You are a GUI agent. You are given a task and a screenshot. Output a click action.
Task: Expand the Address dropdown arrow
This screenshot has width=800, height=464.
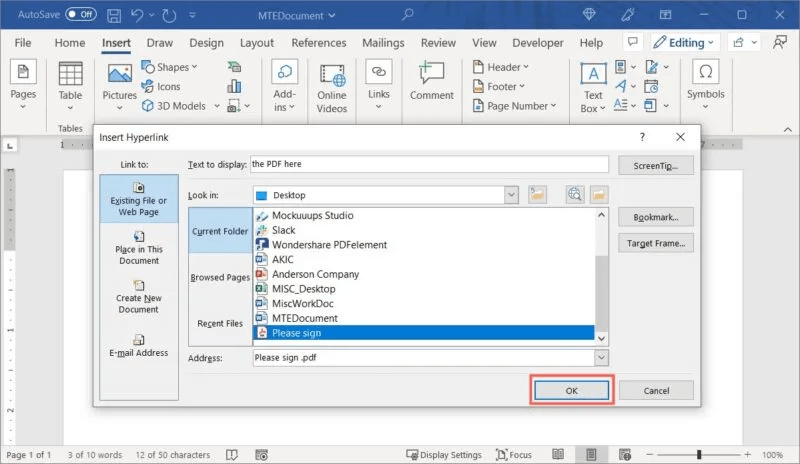601,358
